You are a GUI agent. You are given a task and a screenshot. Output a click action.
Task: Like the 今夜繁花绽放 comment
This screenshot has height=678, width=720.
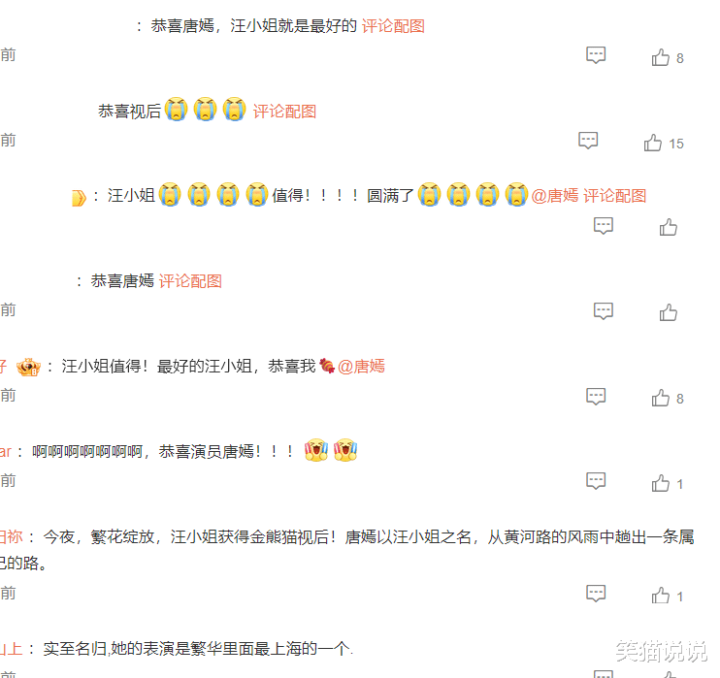pyautogui.click(x=660, y=595)
